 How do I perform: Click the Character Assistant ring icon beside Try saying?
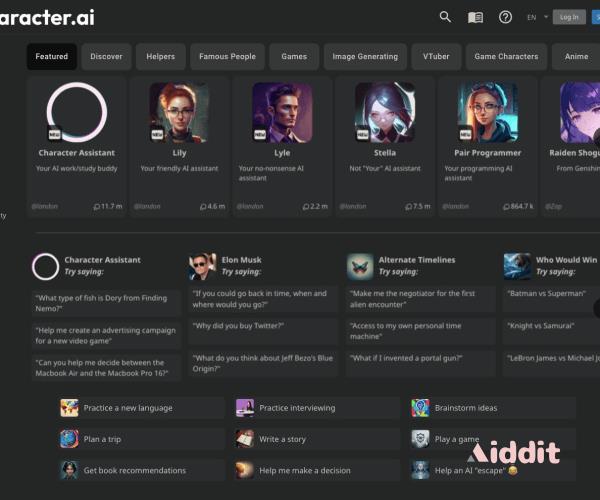coord(46,267)
